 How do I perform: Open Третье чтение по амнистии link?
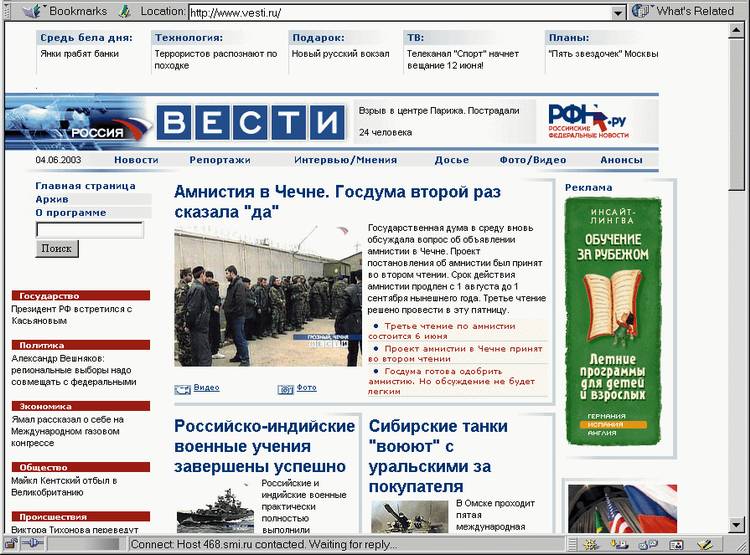(x=441, y=331)
